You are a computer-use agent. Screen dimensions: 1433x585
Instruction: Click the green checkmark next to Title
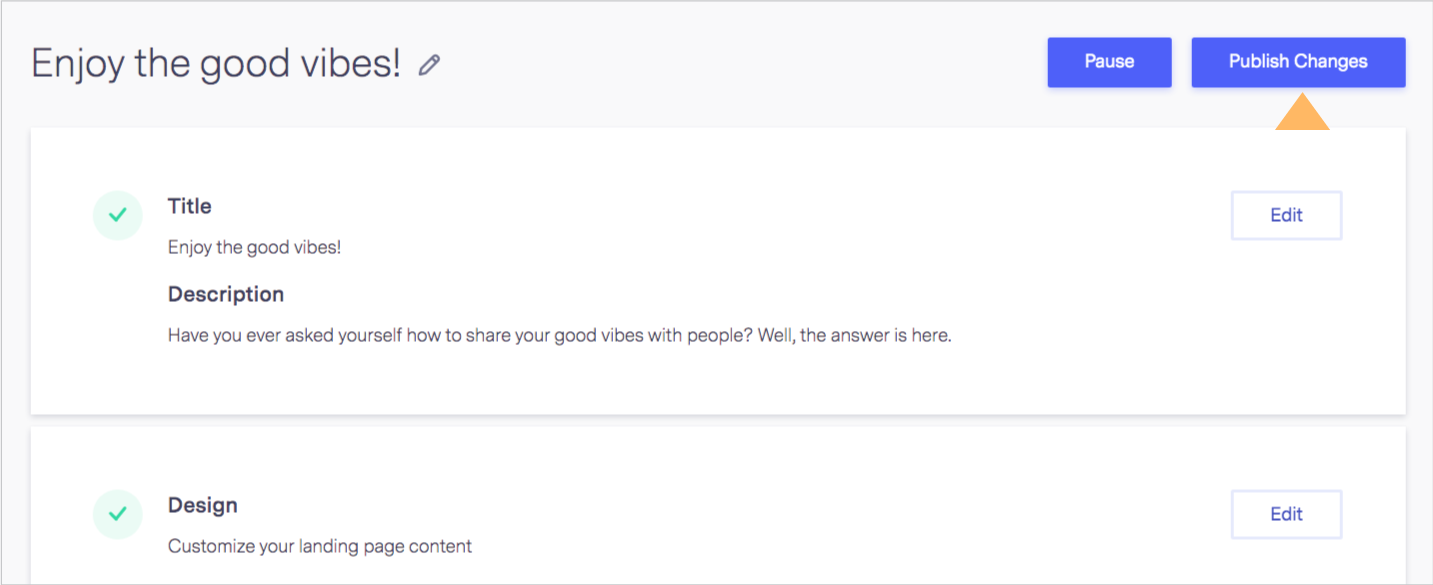click(118, 215)
